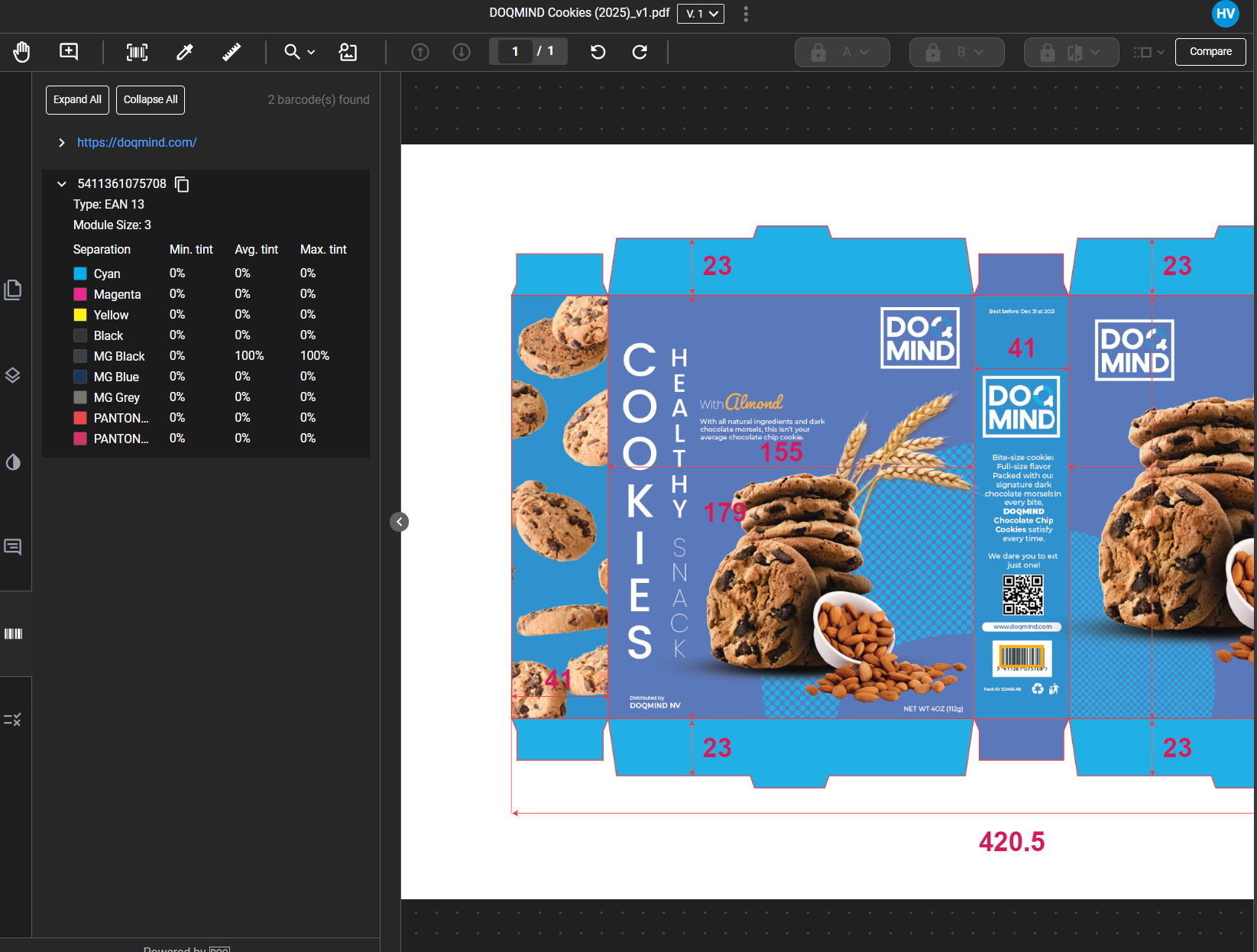The height and width of the screenshot is (952, 1257).
Task: Collapse the left side panel
Action: (x=399, y=522)
